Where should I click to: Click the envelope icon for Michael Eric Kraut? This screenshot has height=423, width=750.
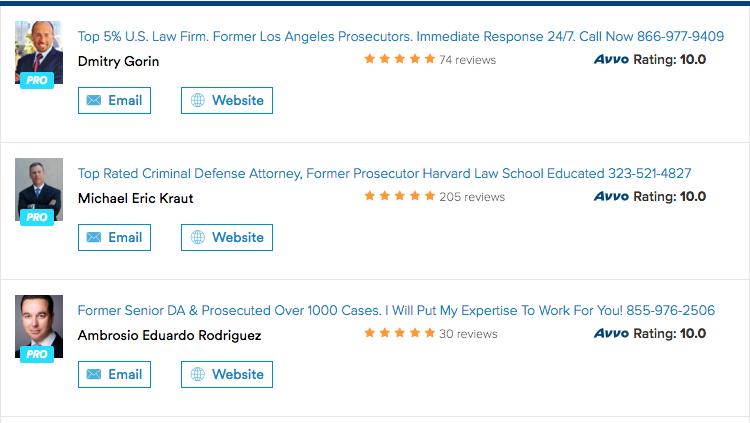[x=94, y=237]
